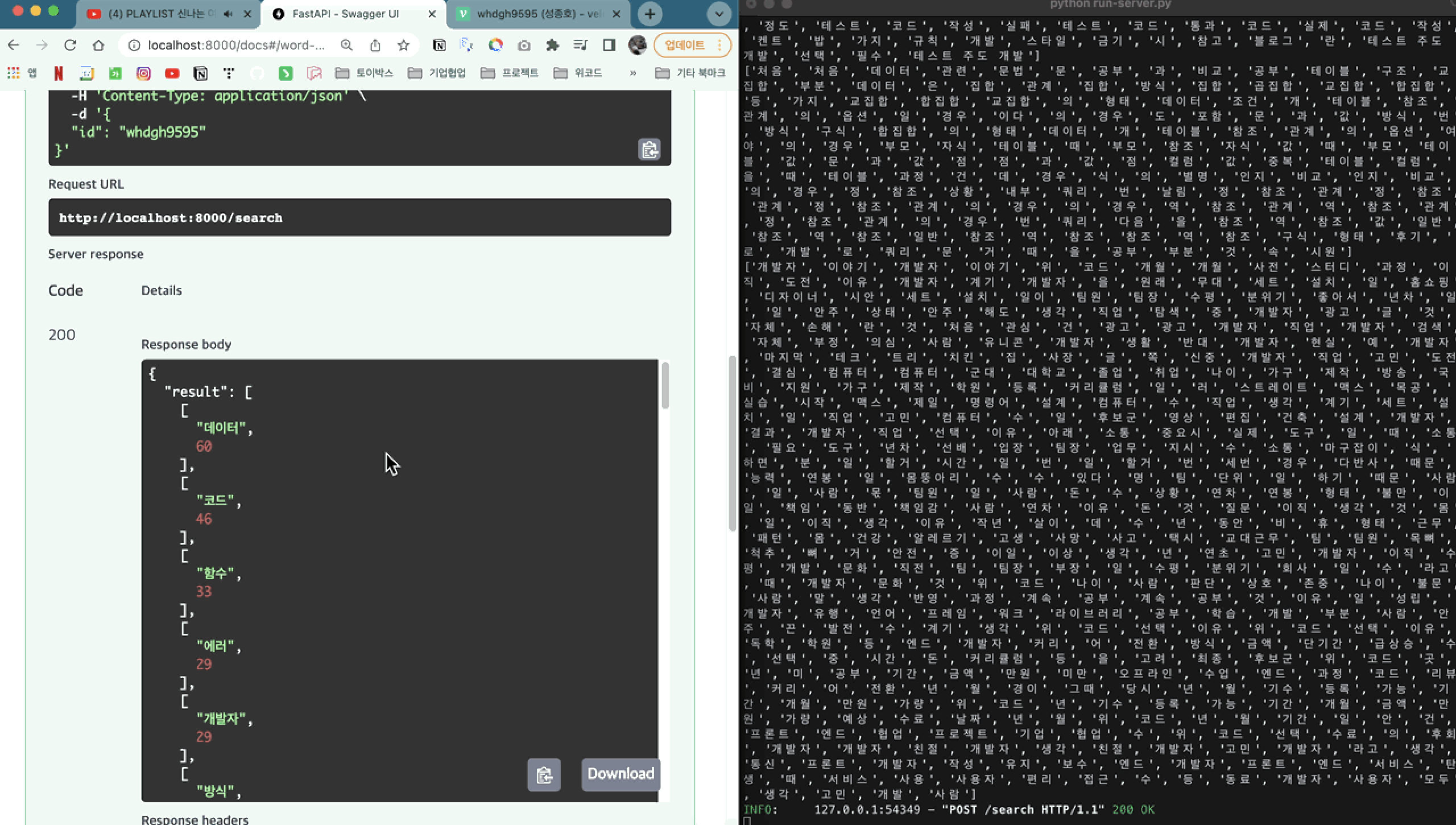Click the response body scrollbar thumb
The width and height of the screenshot is (1456, 825).
(x=665, y=385)
